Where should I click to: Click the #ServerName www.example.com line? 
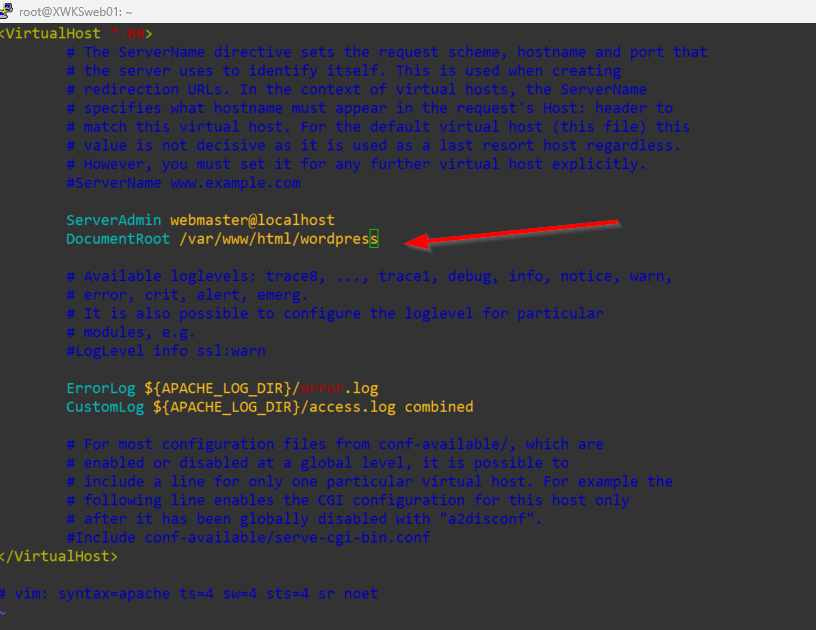pos(184,183)
